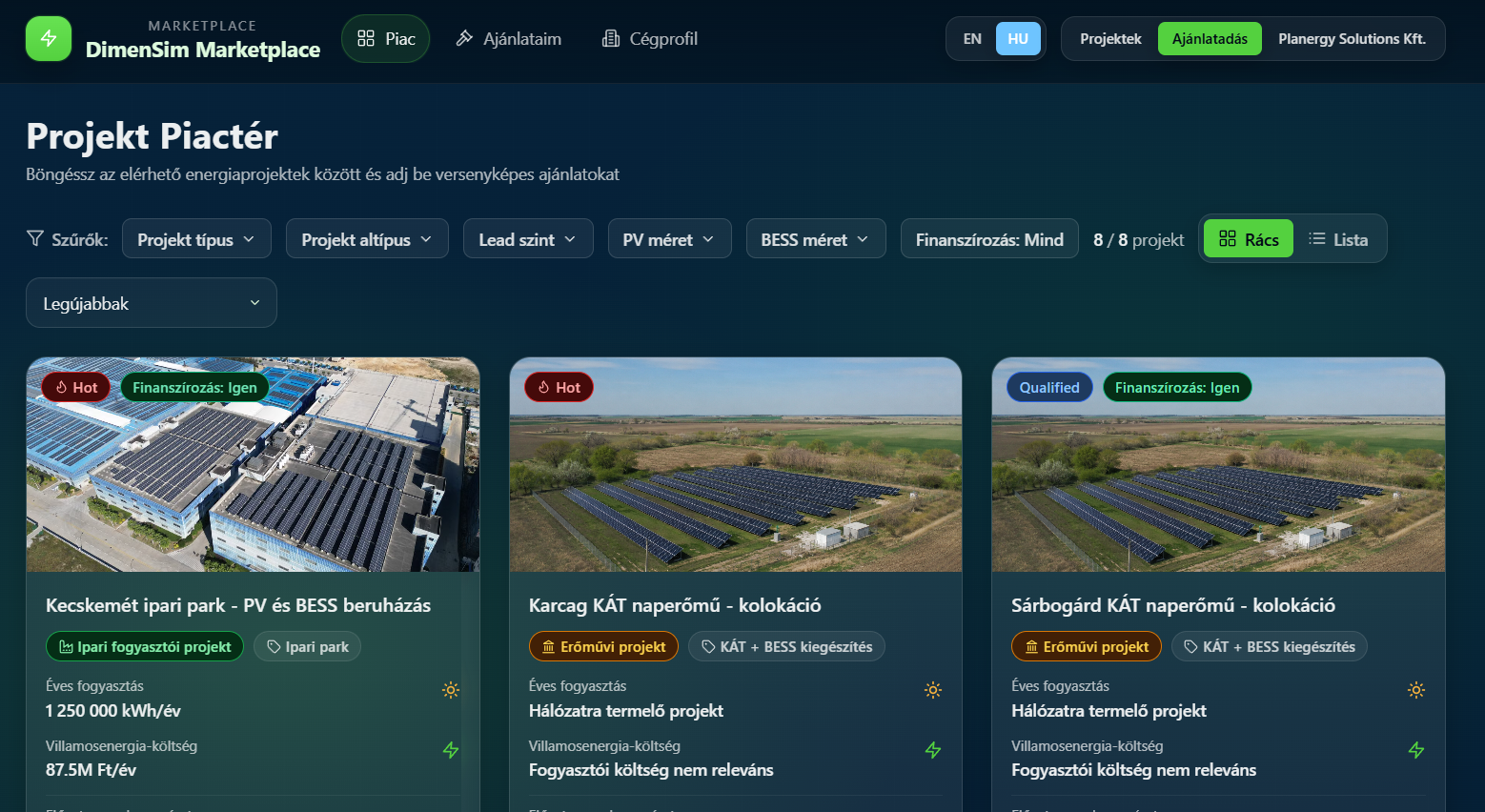Click Hálózatra termelő projekt on Karcag card

tap(626, 711)
